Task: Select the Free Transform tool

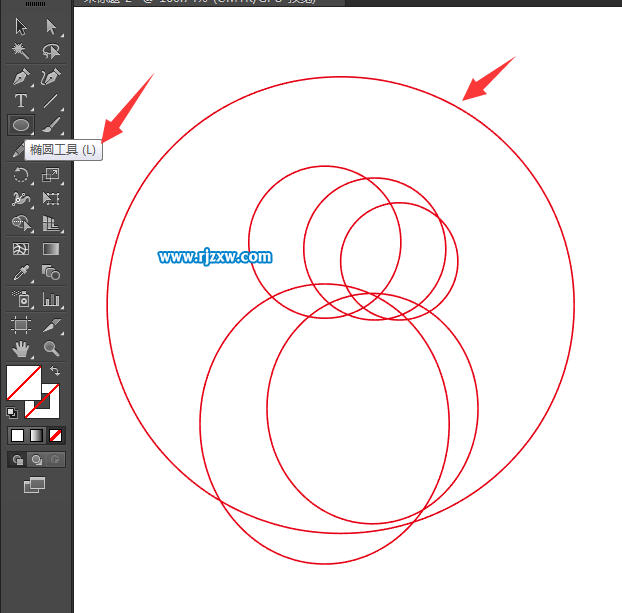Action: (51, 199)
